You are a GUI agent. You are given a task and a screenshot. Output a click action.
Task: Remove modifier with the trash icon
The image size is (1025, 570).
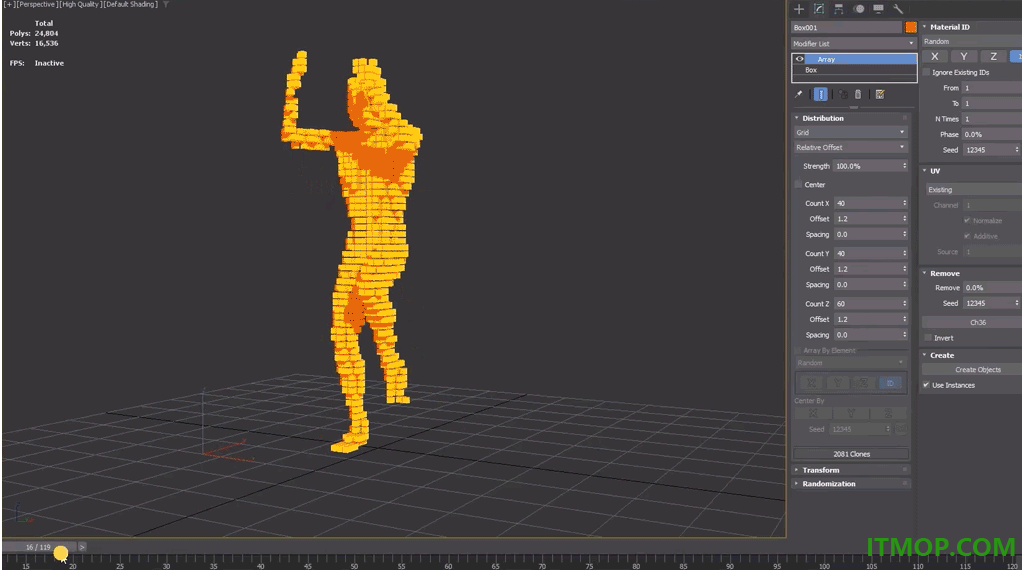coord(858,94)
